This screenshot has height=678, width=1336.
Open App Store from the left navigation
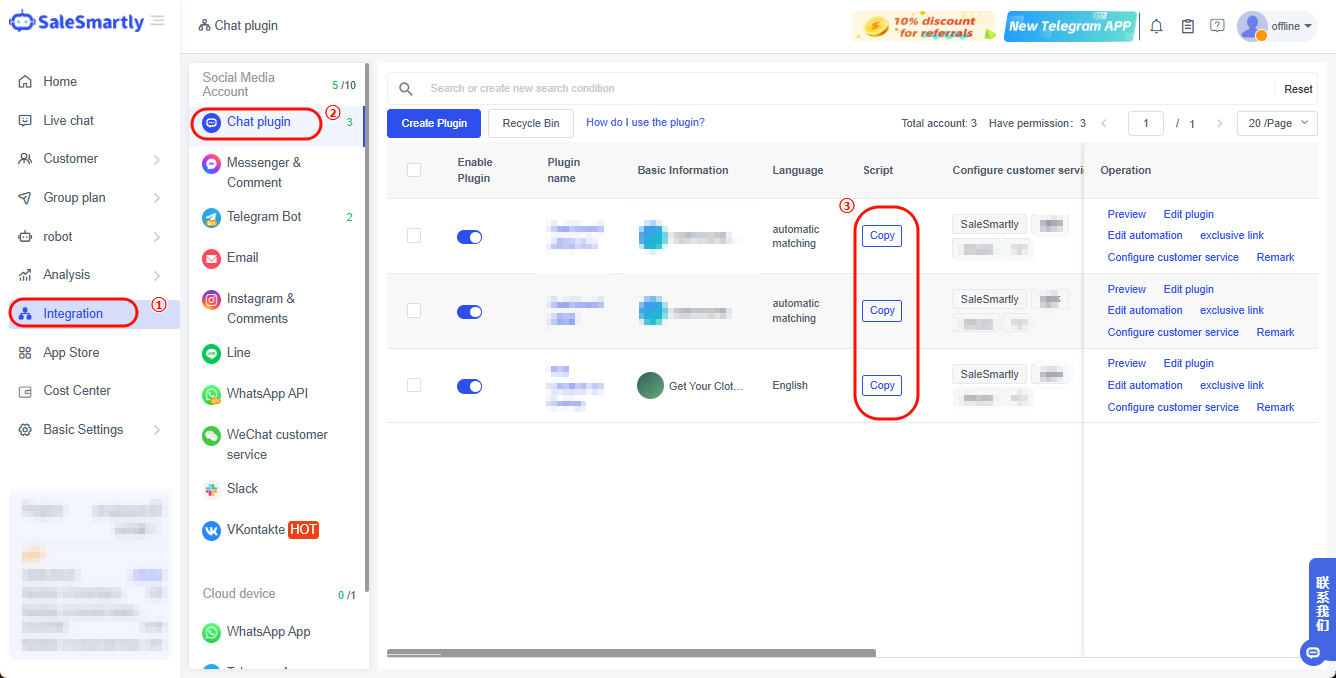[x=71, y=353]
